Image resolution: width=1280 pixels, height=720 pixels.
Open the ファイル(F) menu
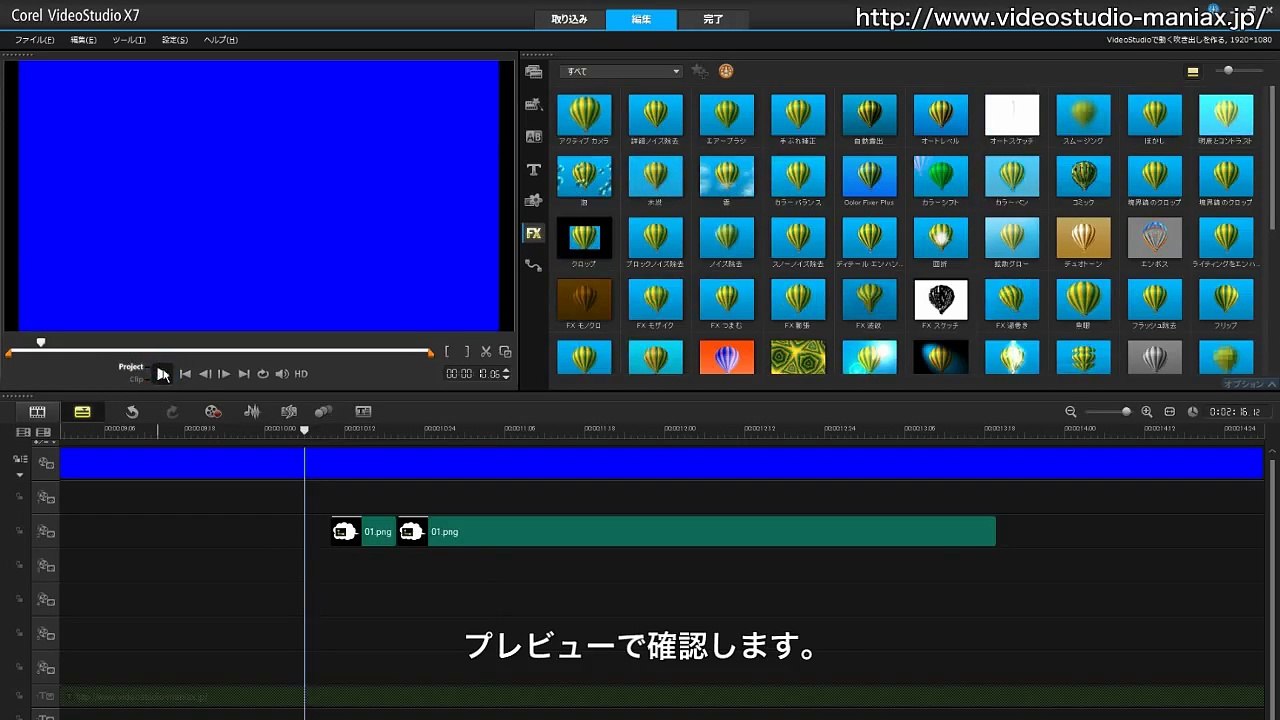(x=35, y=40)
